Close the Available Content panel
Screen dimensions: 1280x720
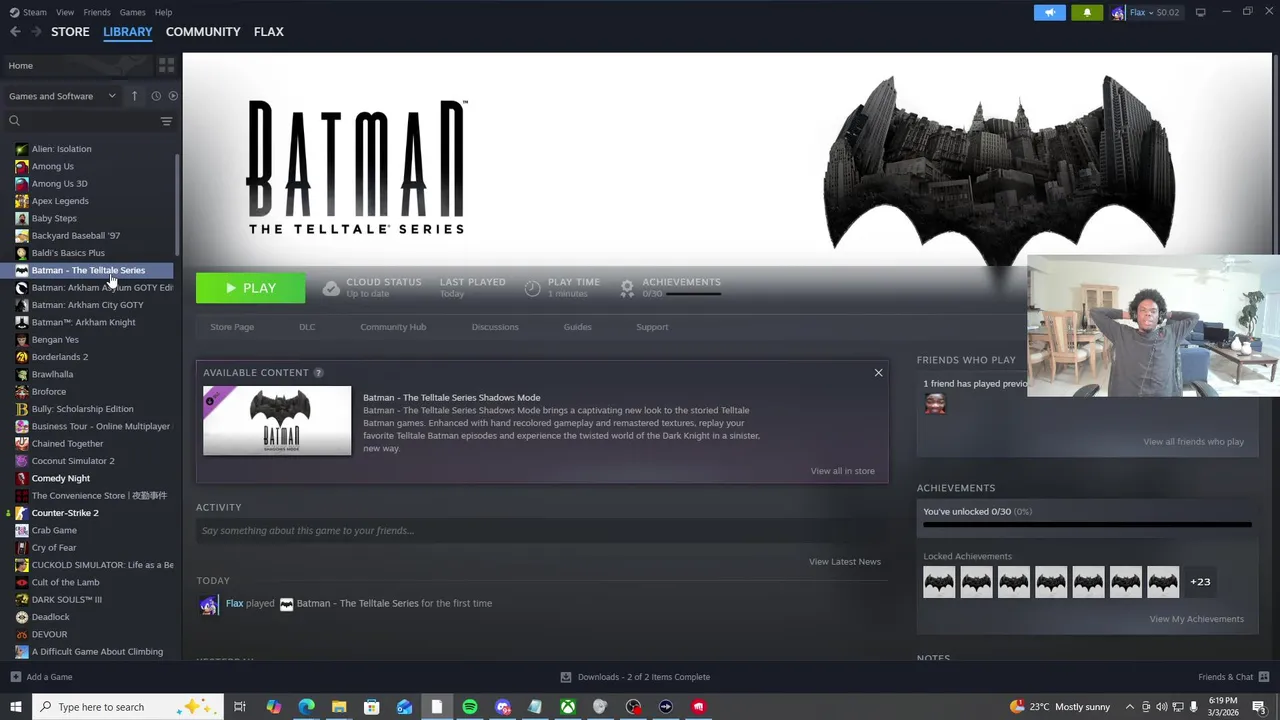[878, 373]
